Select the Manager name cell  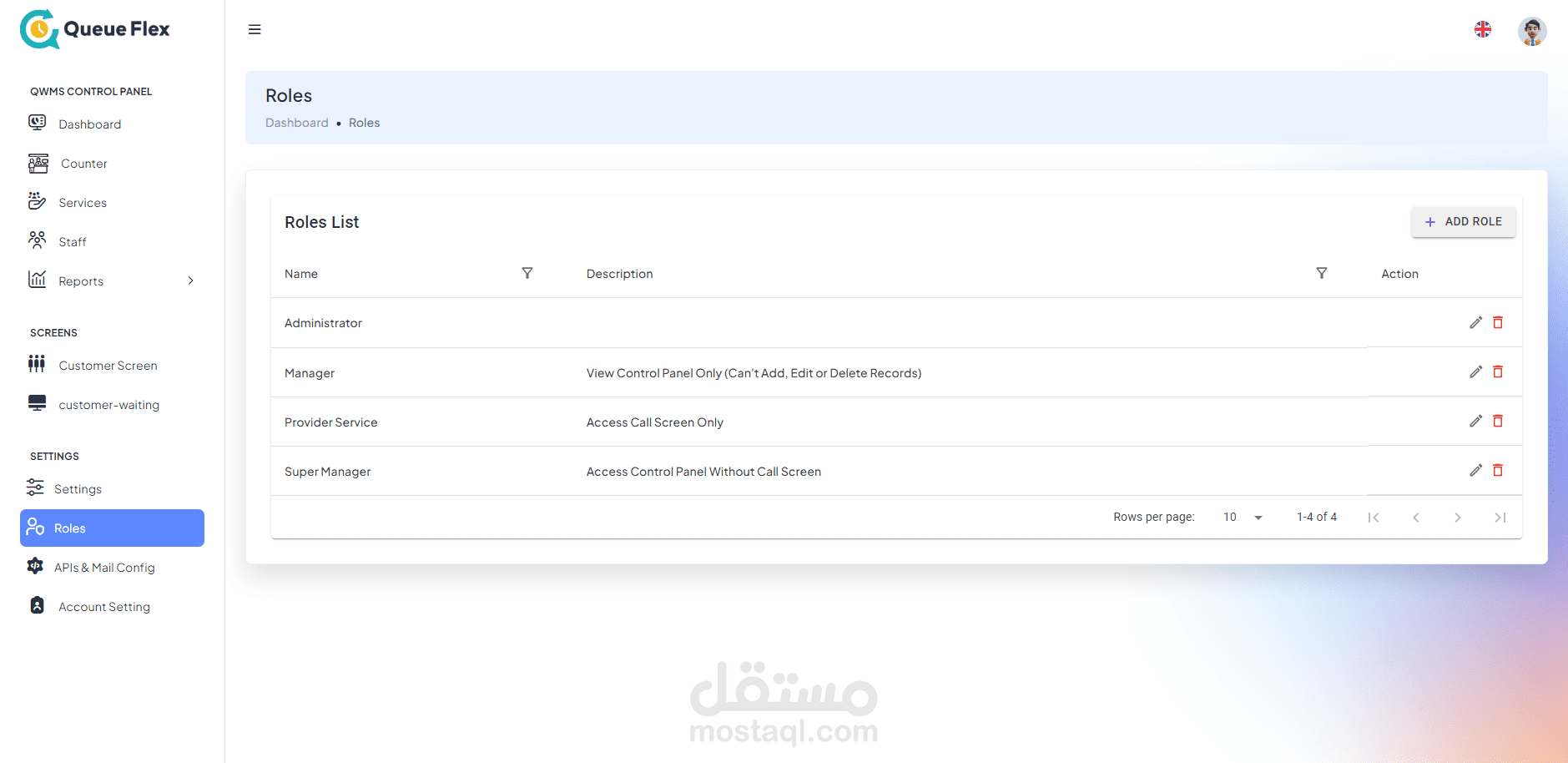click(310, 373)
